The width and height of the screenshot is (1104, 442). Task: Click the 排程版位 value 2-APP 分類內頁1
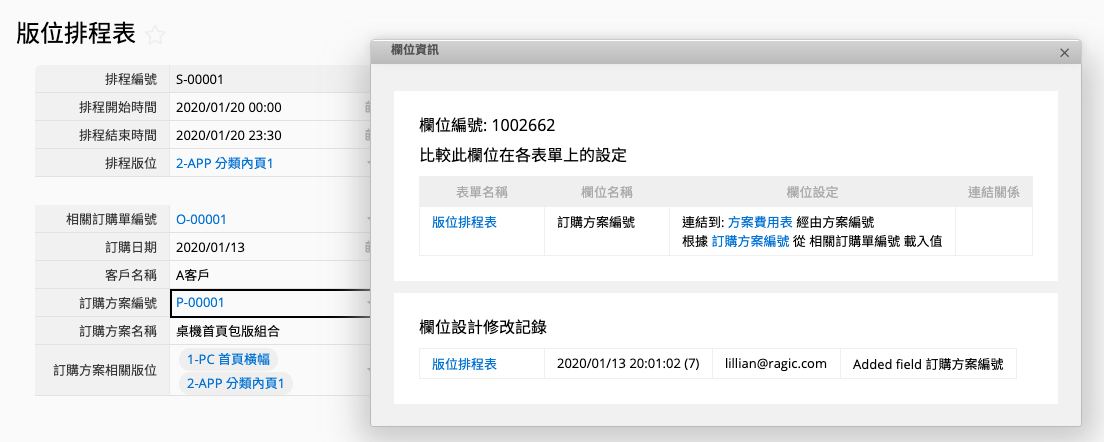(x=224, y=163)
